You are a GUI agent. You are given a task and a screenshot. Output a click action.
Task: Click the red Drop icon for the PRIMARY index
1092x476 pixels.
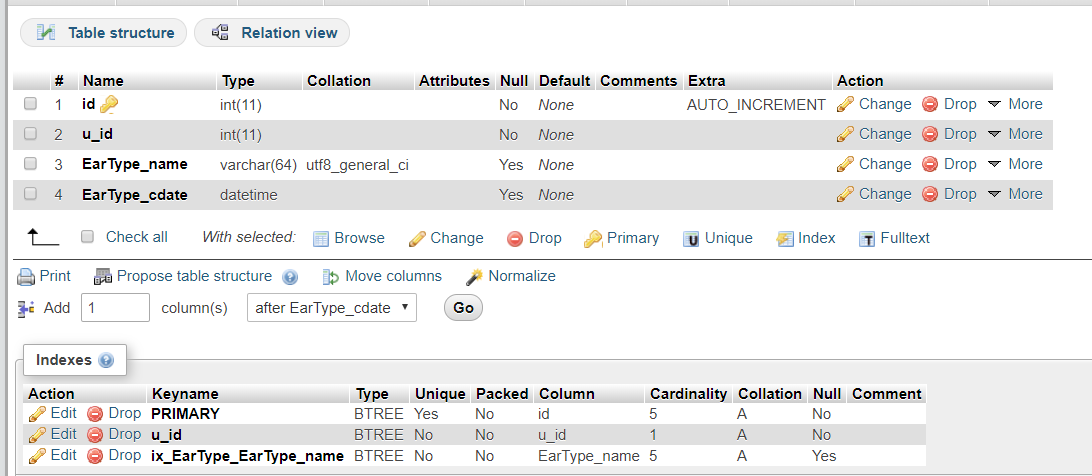(96, 413)
